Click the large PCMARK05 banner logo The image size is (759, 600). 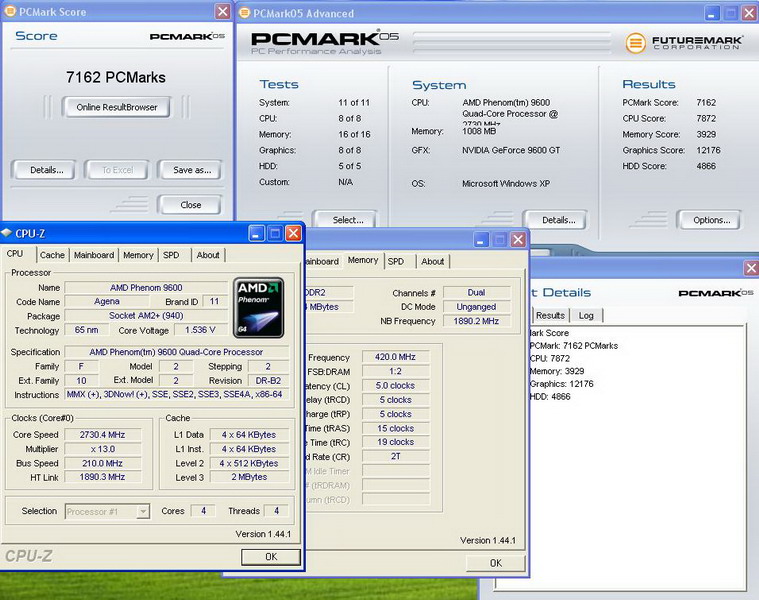[x=324, y=40]
